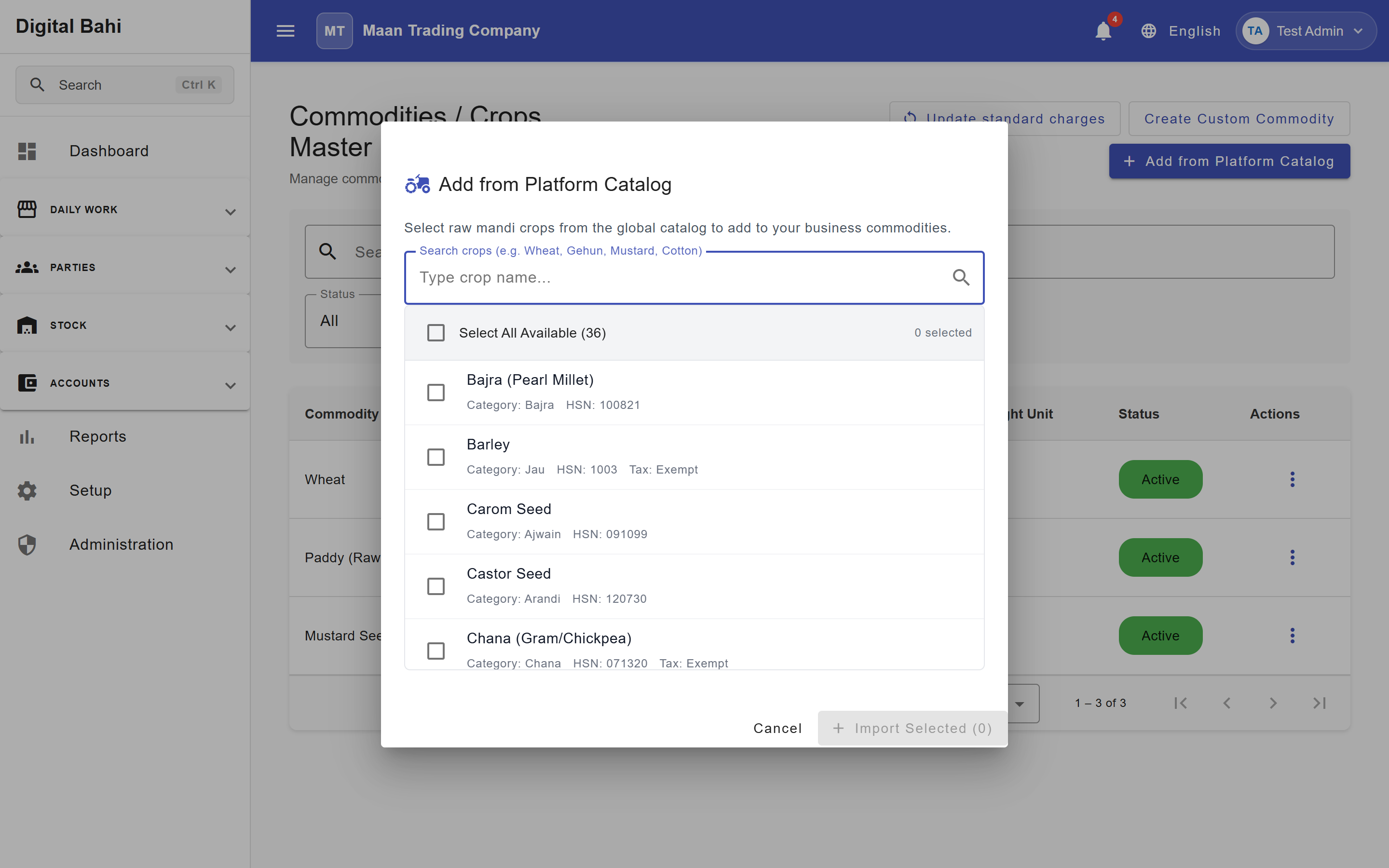This screenshot has width=1389, height=868.
Task: Click the MT company avatar badge
Action: point(334,31)
